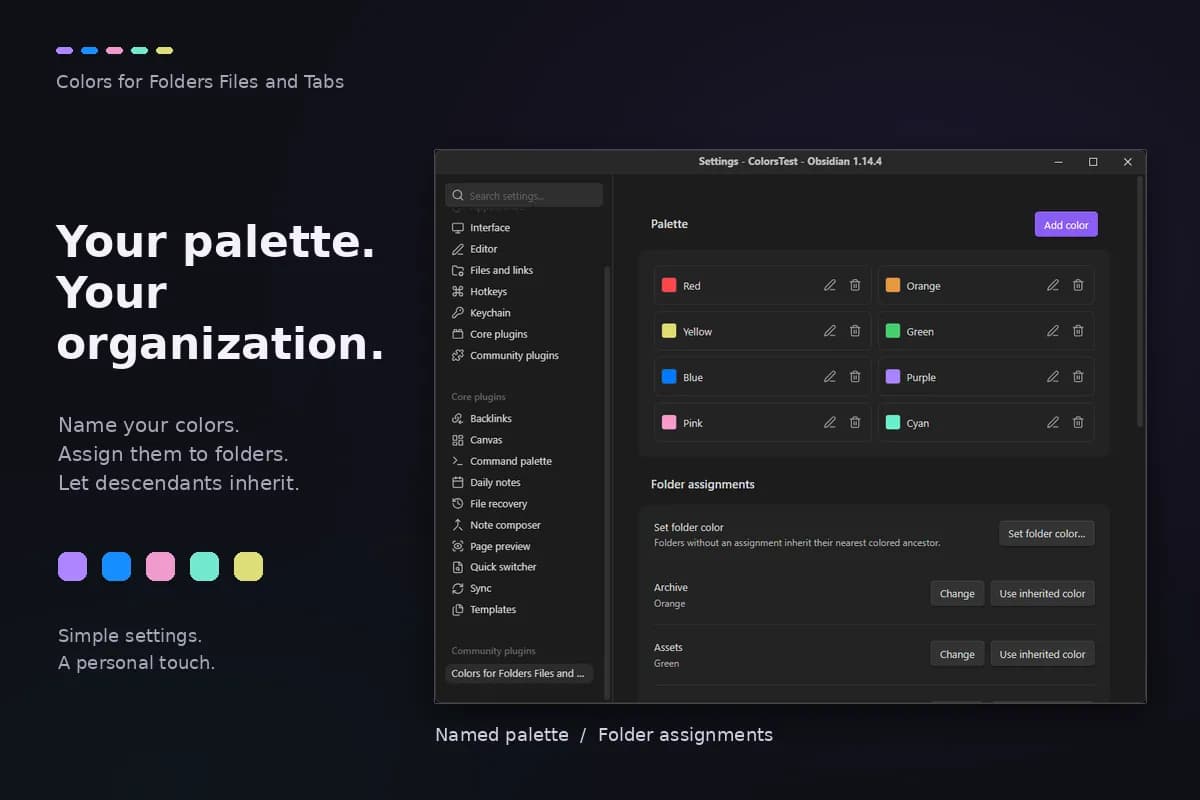
Task: Minimize the Obsidian Settings window
Action: 1059,162
